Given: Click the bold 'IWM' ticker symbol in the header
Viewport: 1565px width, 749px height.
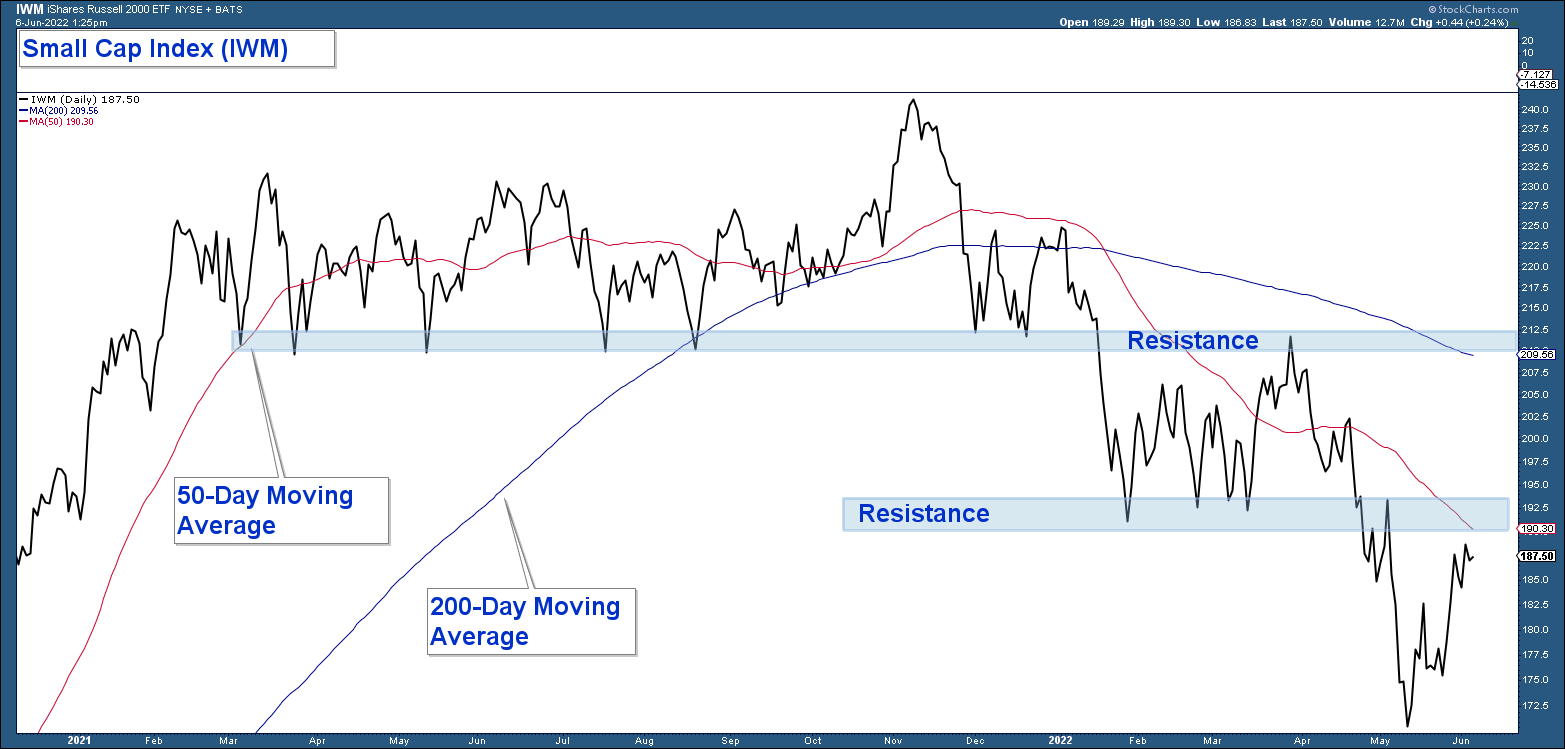Looking at the screenshot, I should pyautogui.click(x=28, y=9).
